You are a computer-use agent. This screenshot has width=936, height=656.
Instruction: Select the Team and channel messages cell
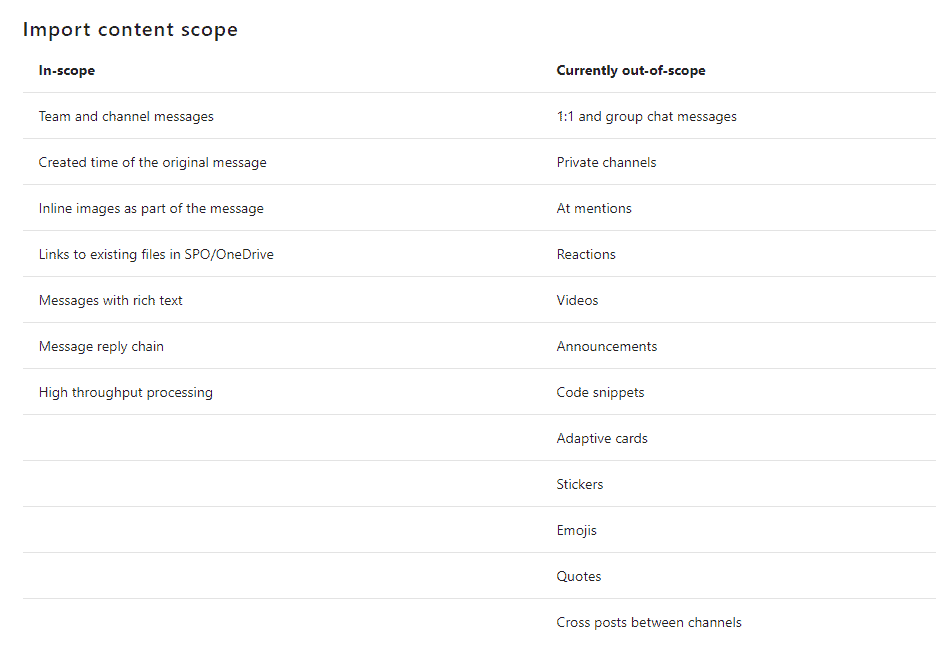point(126,116)
